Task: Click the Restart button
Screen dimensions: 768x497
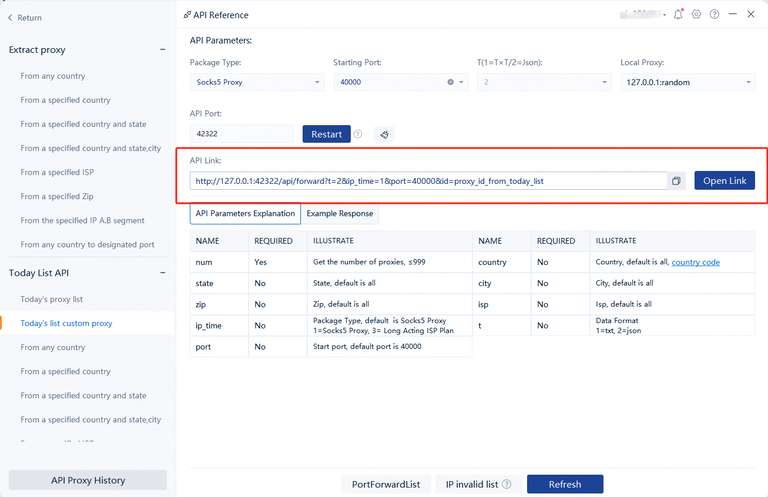Action: point(326,134)
